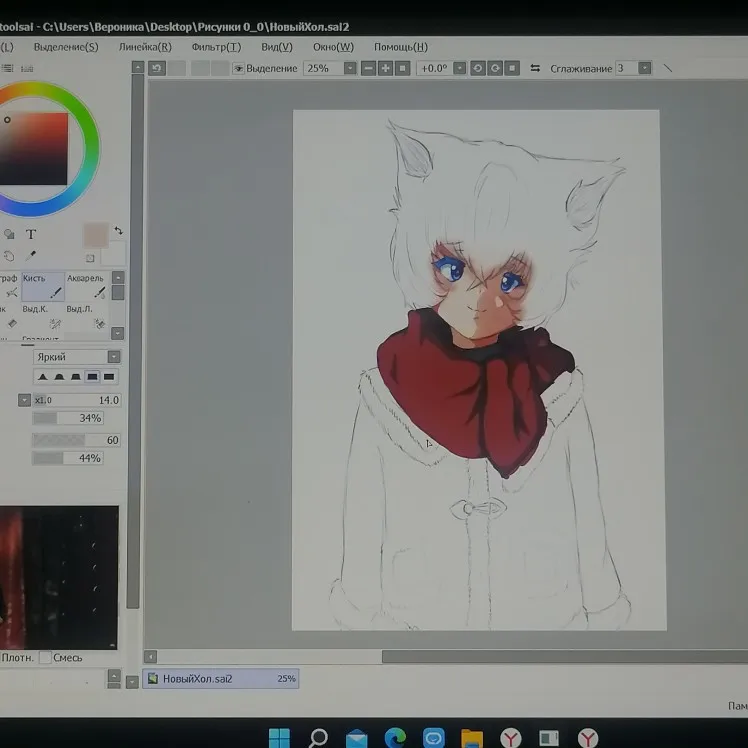Open the Вид(V) menu
Viewport: 748px width, 748px height.
(x=277, y=47)
